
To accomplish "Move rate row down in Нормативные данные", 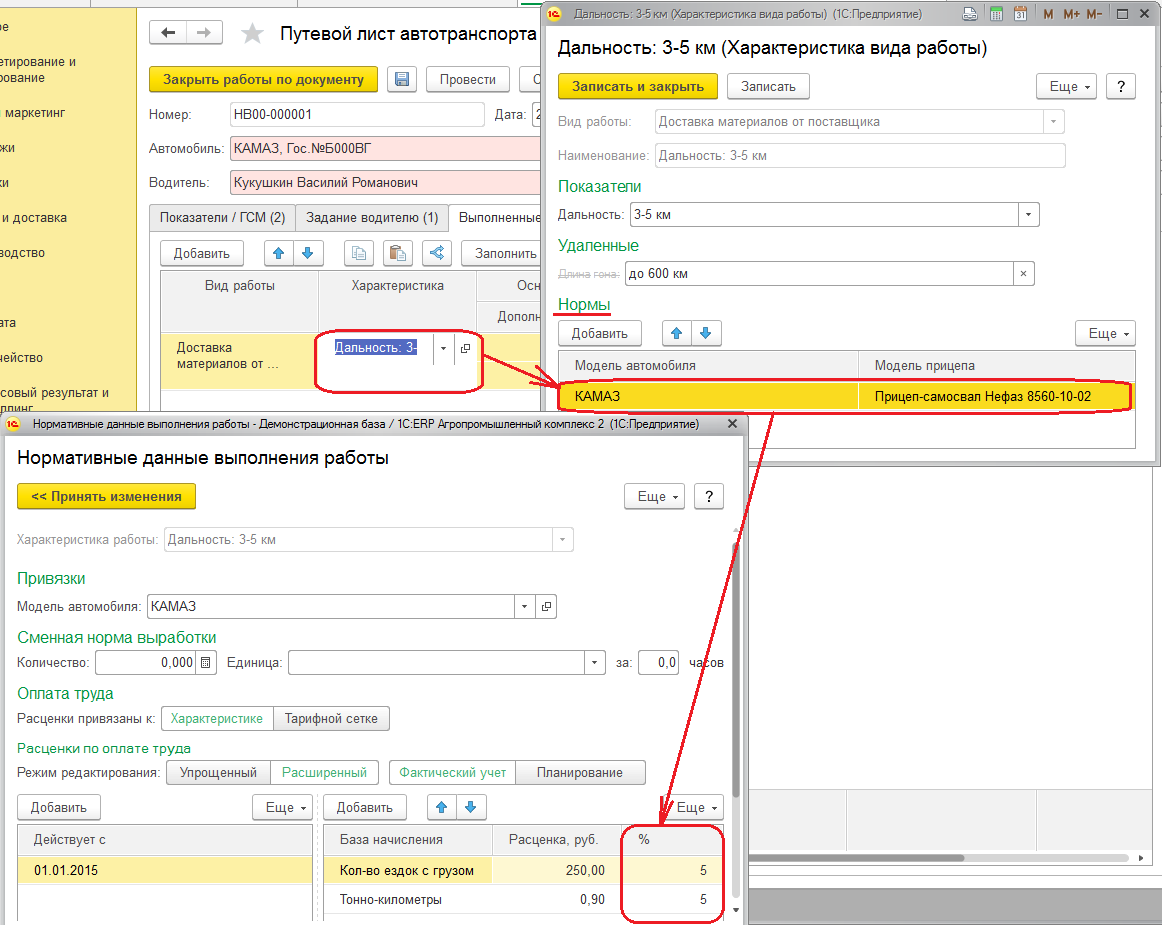I will click(x=471, y=808).
